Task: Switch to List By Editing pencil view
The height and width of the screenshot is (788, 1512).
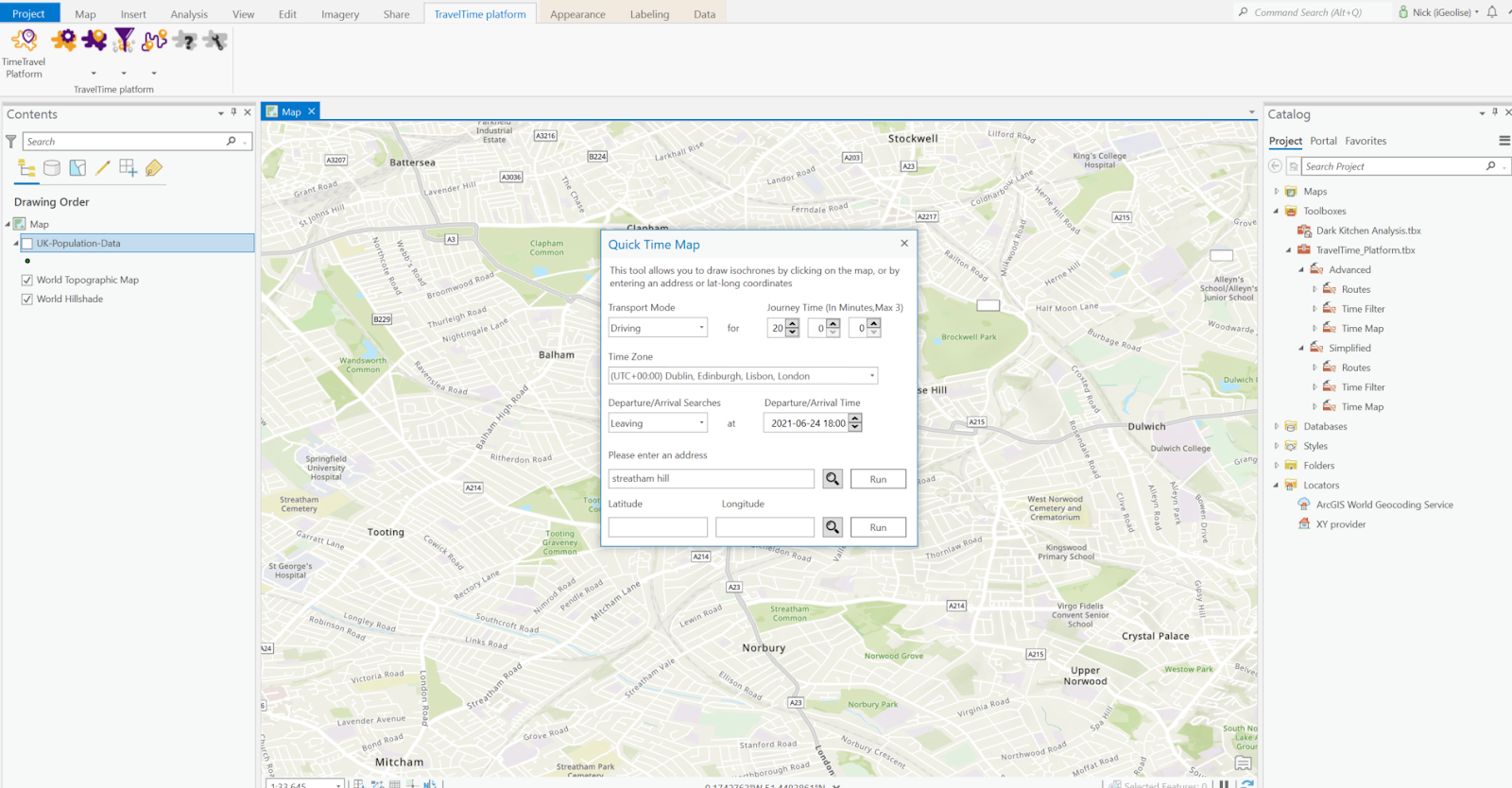Action: [x=103, y=168]
